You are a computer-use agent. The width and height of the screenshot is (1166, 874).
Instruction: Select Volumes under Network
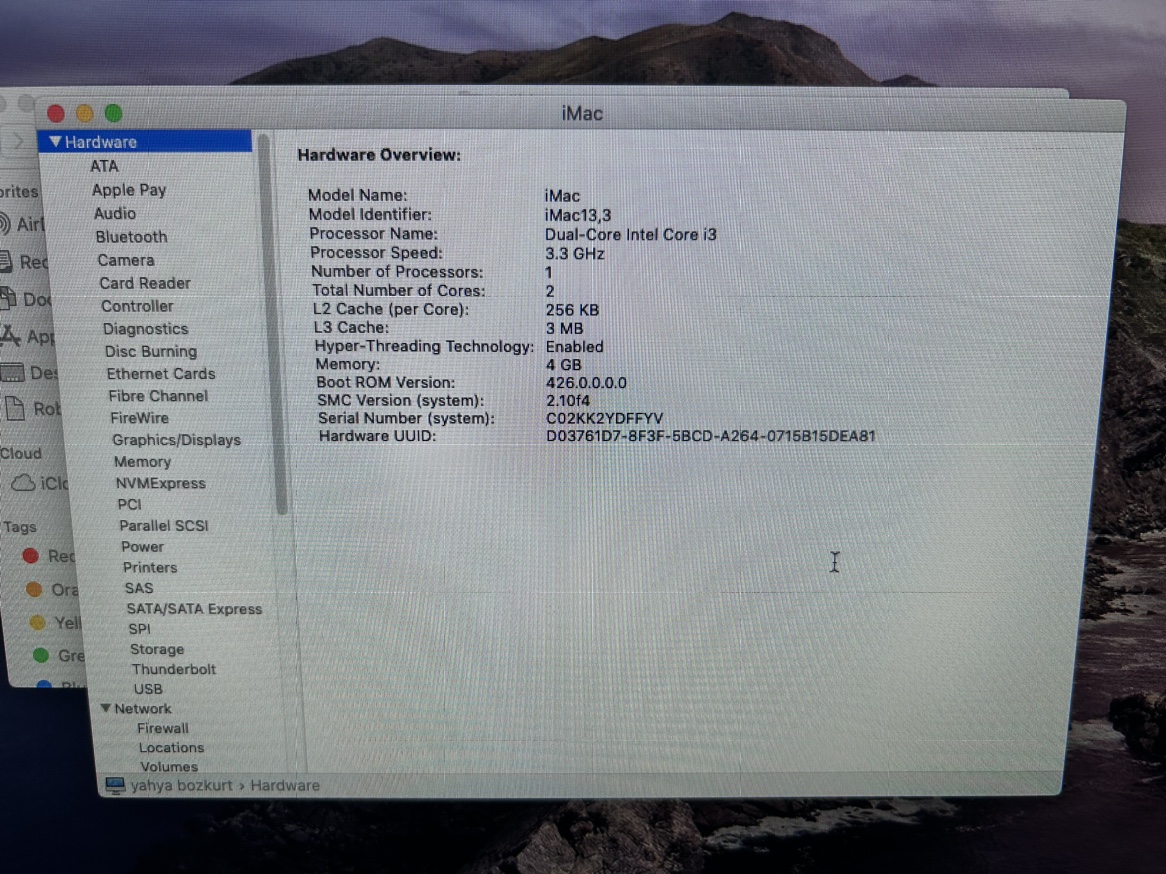(x=169, y=766)
